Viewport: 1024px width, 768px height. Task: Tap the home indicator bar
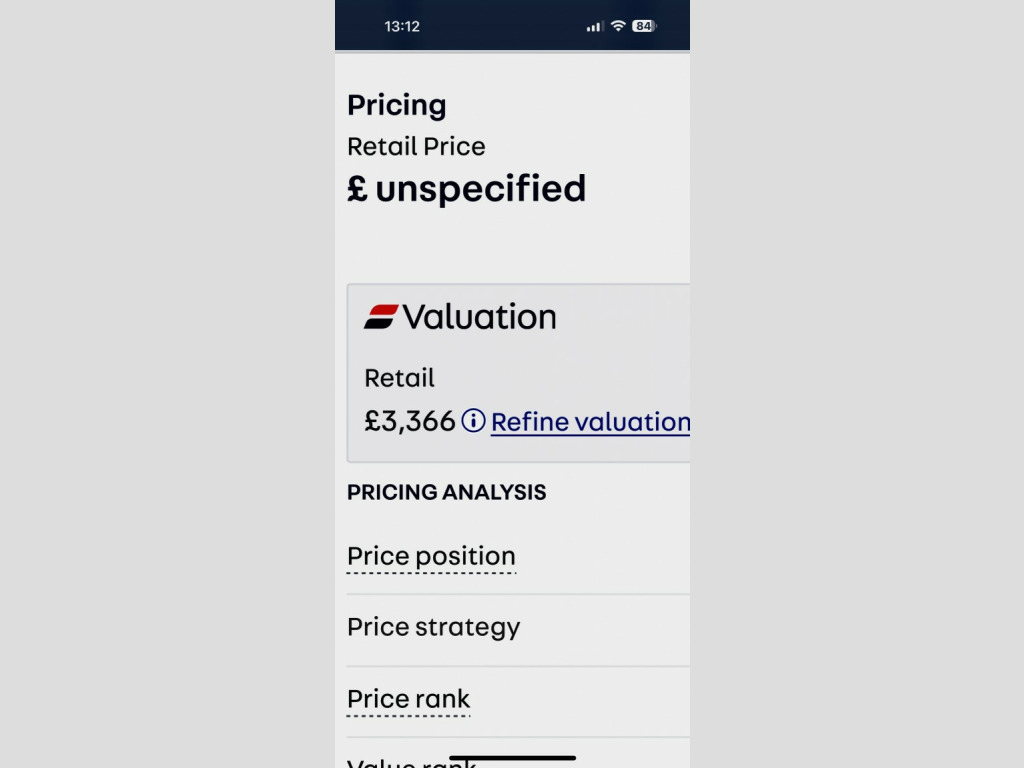512,758
